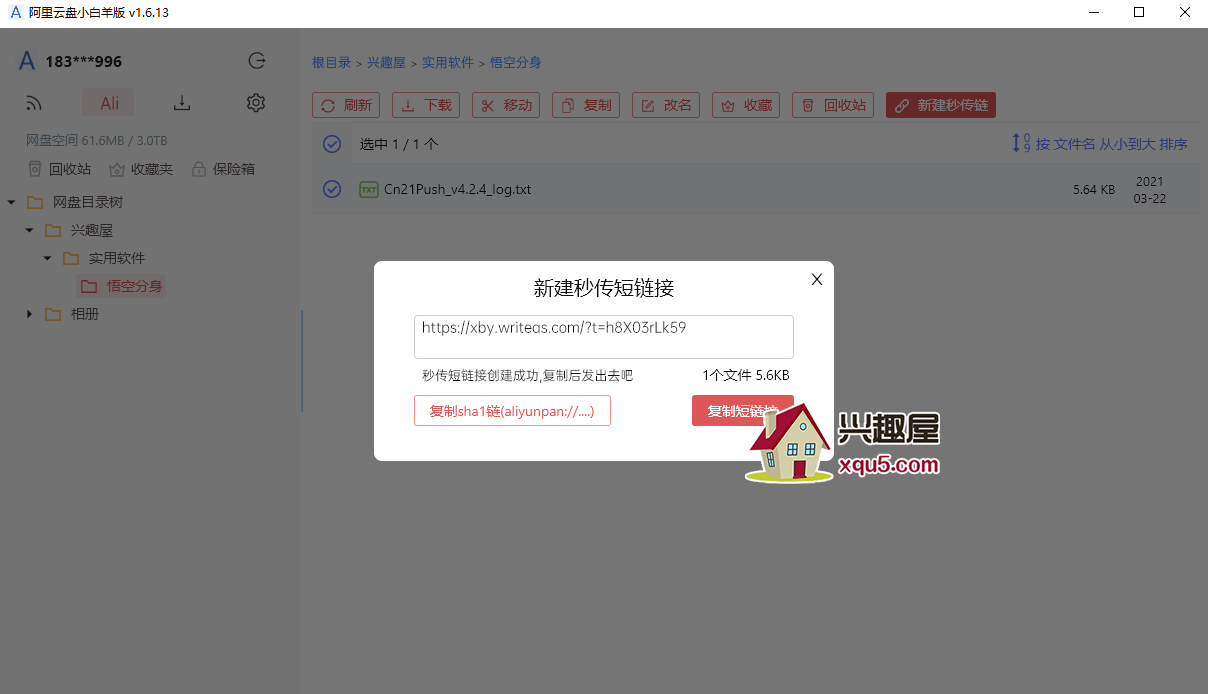Open the sort order 按 文件名 从小到大 排序
1208x694 pixels.
click(x=1100, y=144)
